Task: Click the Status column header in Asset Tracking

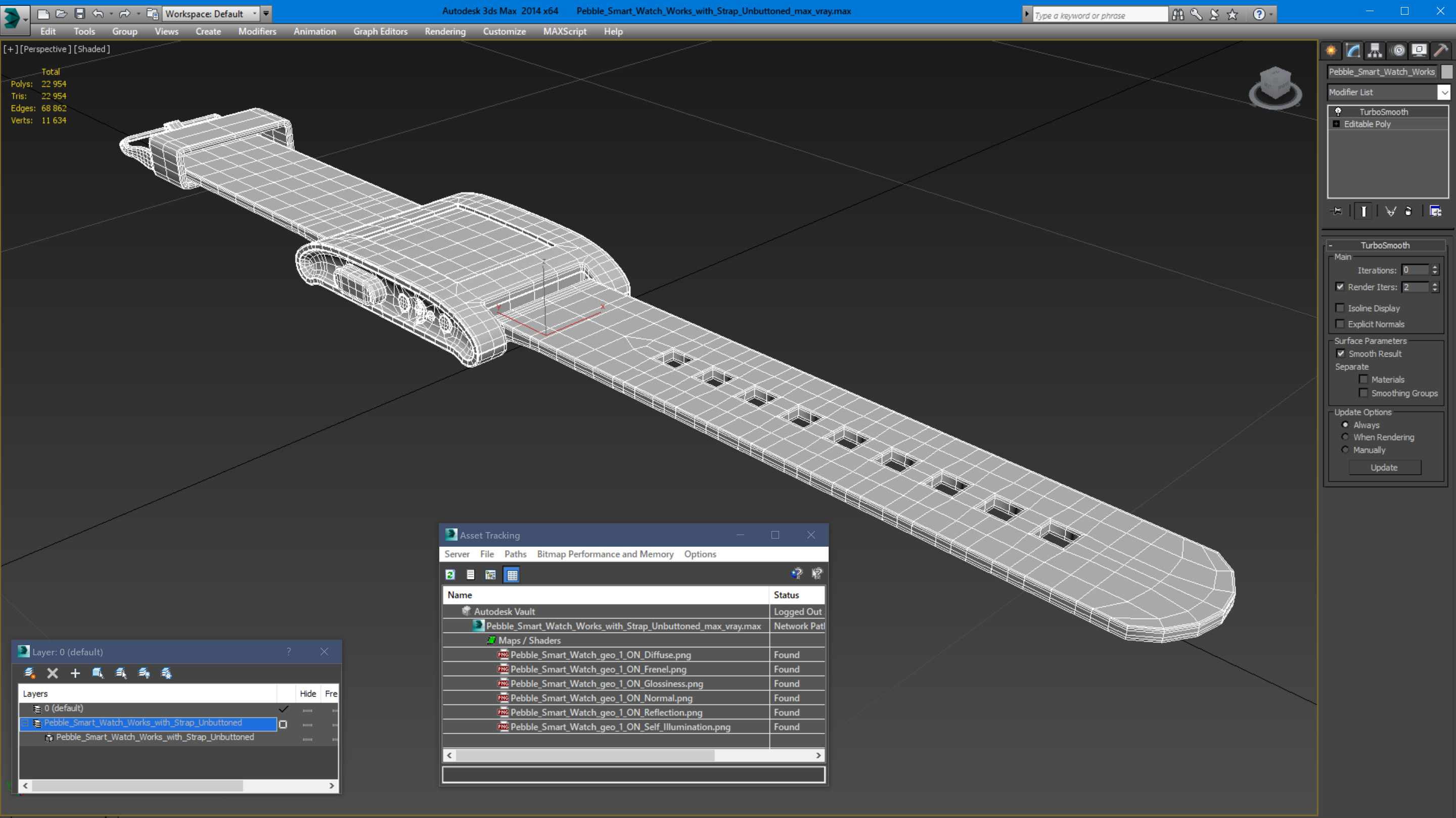Action: (x=796, y=594)
